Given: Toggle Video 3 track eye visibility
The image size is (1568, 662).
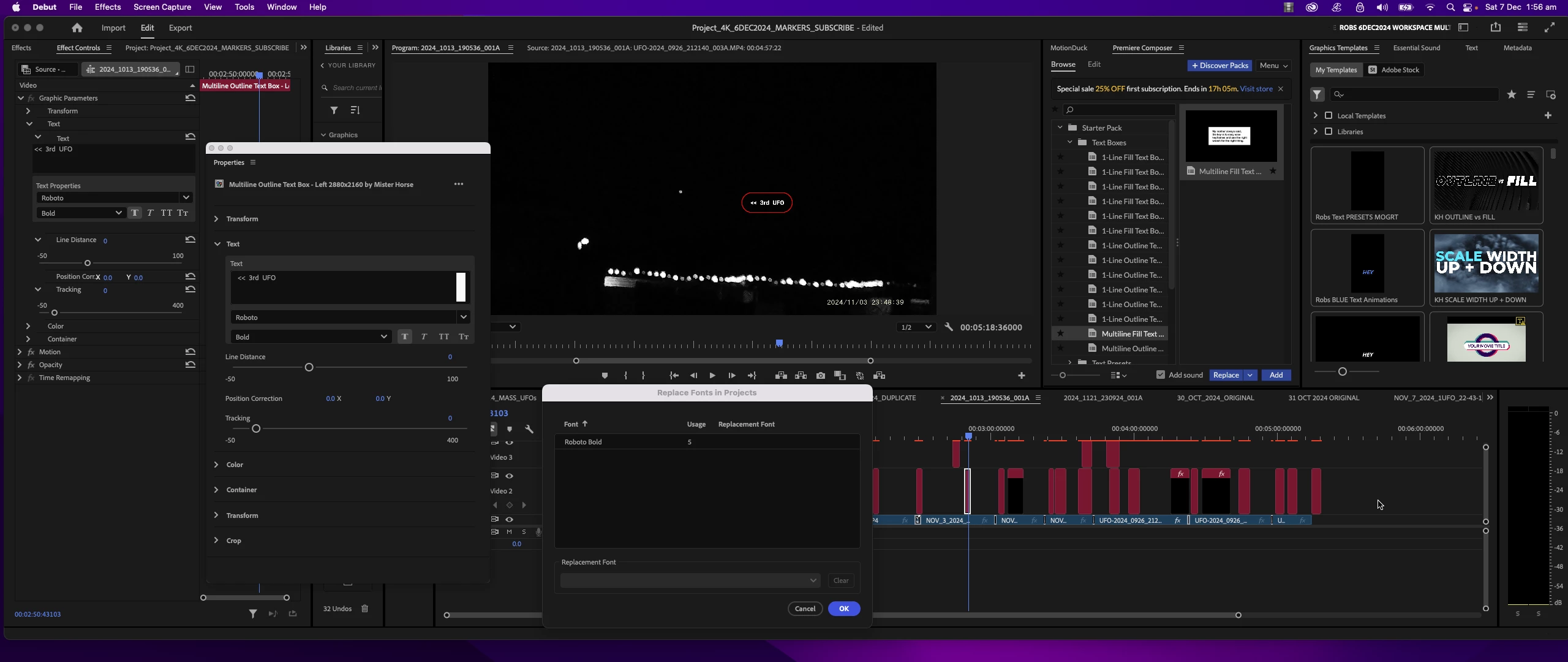Looking at the screenshot, I should (509, 443).
